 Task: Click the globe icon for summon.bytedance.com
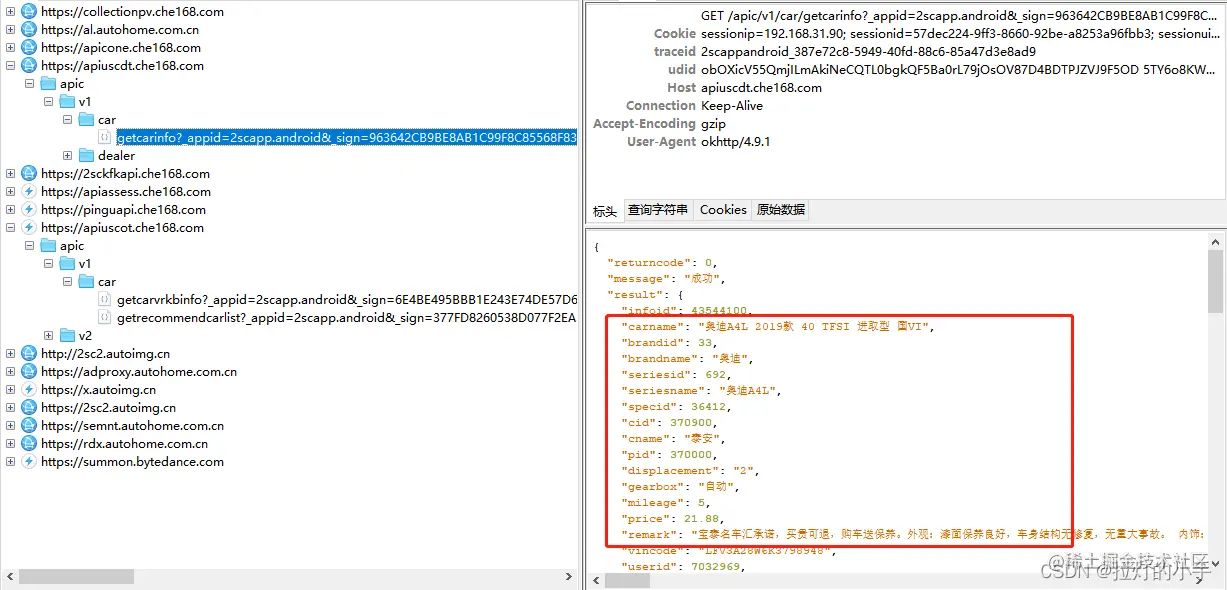(x=29, y=462)
